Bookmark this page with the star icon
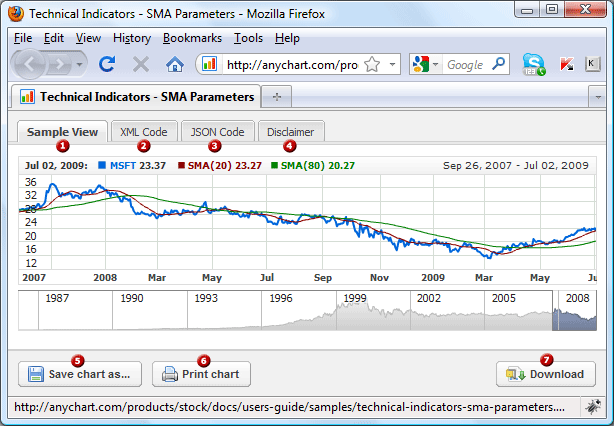This screenshot has width=614, height=426. (x=372, y=65)
